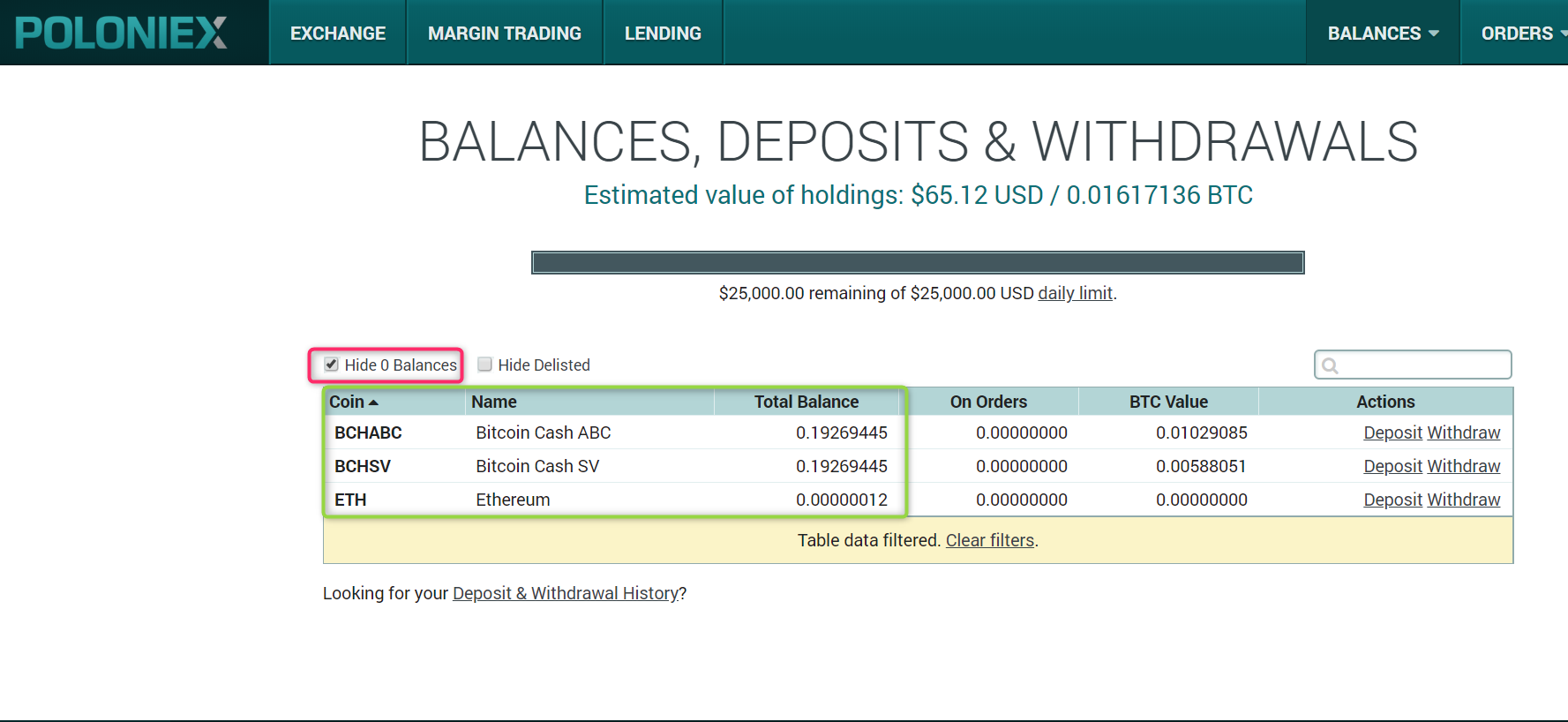This screenshot has height=722, width=1568.
Task: Click Deposit for BCHSV
Action: [x=1392, y=466]
